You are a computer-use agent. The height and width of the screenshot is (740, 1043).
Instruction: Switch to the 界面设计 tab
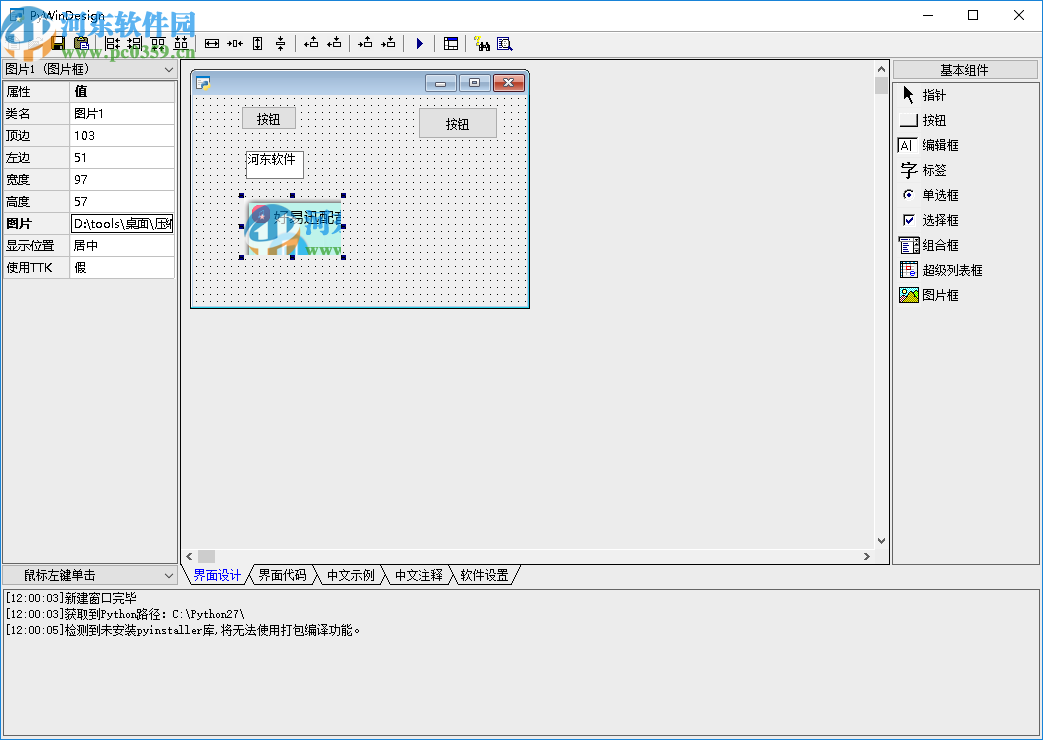click(217, 575)
